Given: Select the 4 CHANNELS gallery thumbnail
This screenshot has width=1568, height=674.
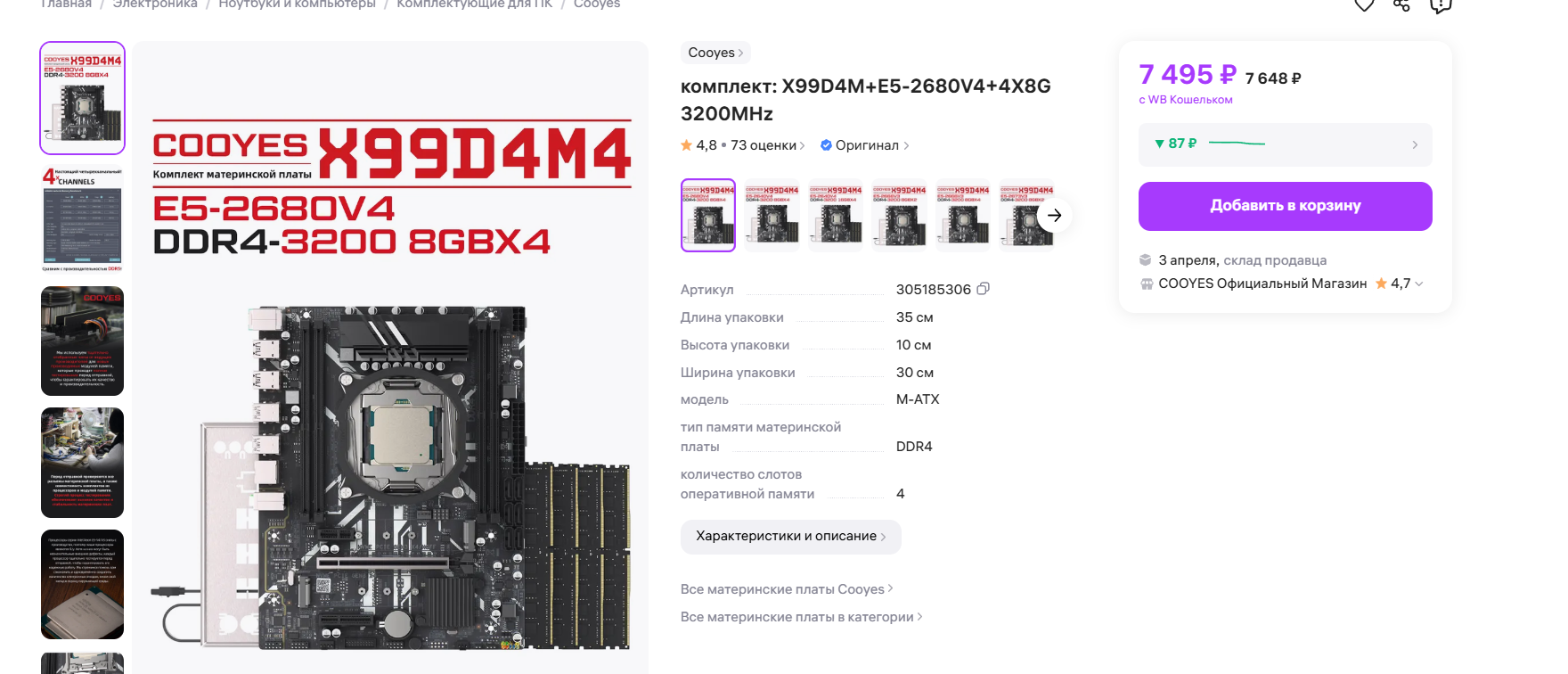Looking at the screenshot, I should 82,218.
